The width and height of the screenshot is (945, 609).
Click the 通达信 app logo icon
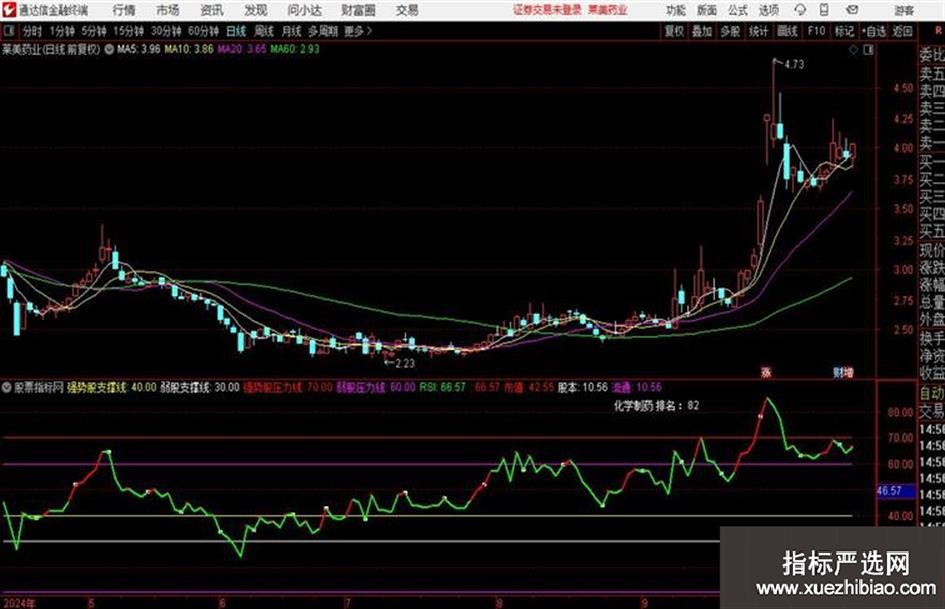click(8, 10)
